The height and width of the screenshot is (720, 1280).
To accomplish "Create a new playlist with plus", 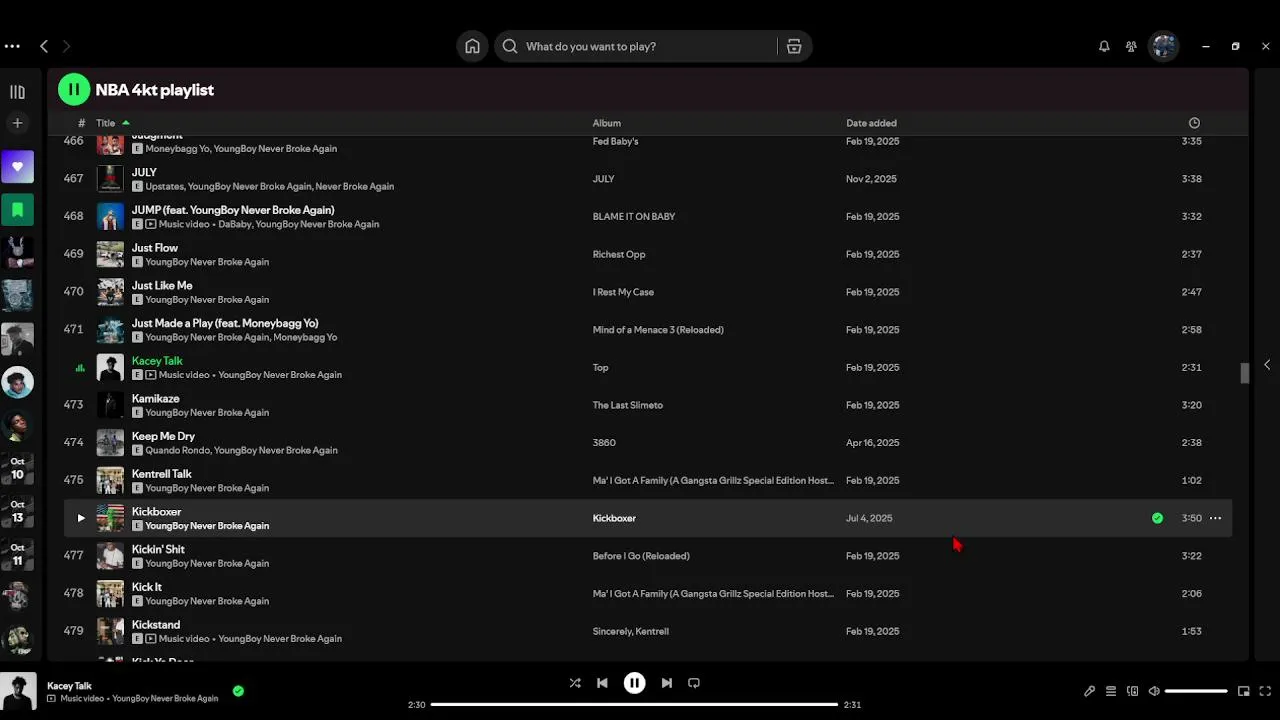I will point(17,123).
